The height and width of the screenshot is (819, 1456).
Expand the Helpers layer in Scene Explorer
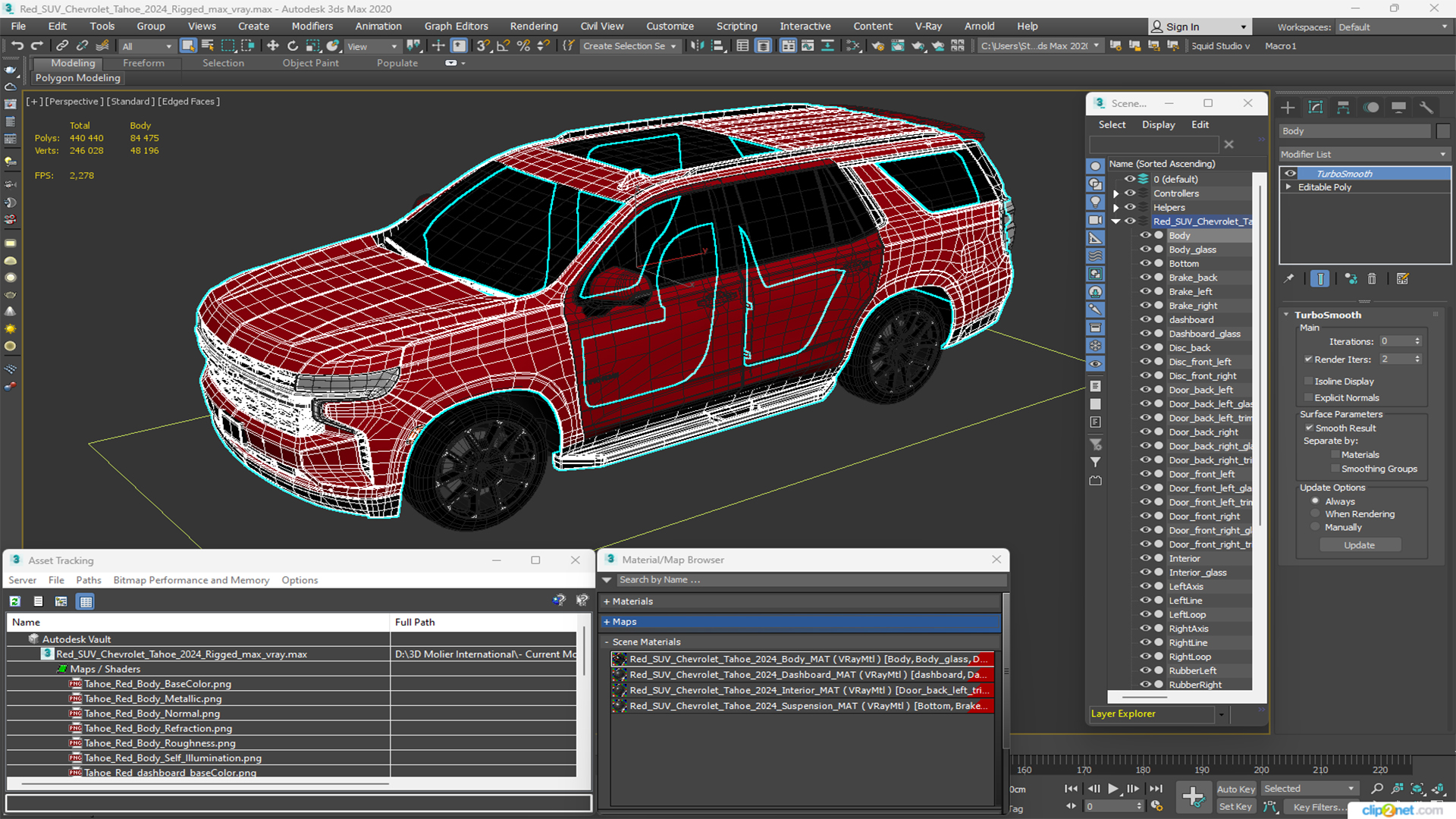pyautogui.click(x=1116, y=207)
